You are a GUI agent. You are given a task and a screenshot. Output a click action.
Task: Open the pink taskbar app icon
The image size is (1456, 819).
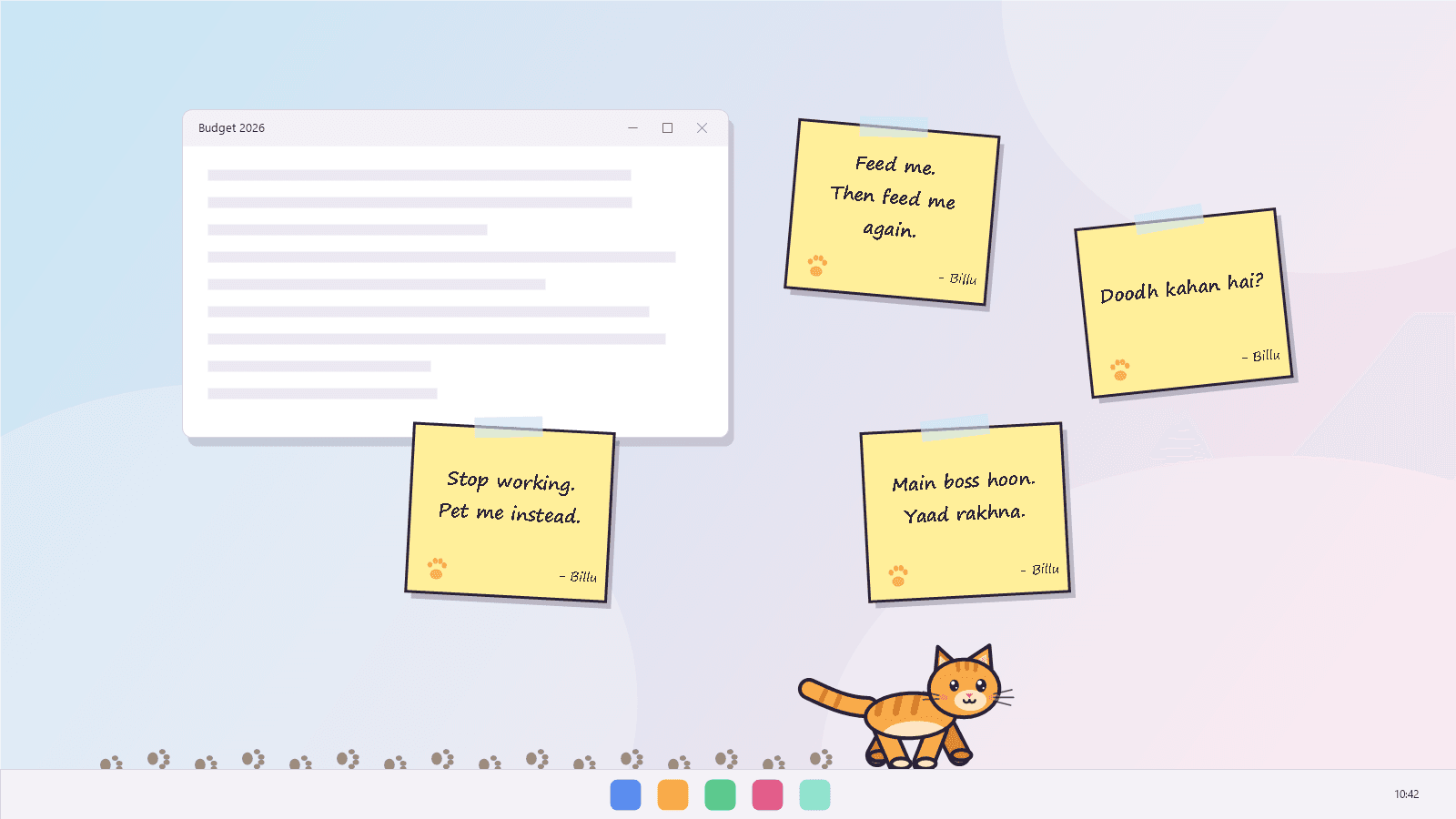tap(767, 794)
